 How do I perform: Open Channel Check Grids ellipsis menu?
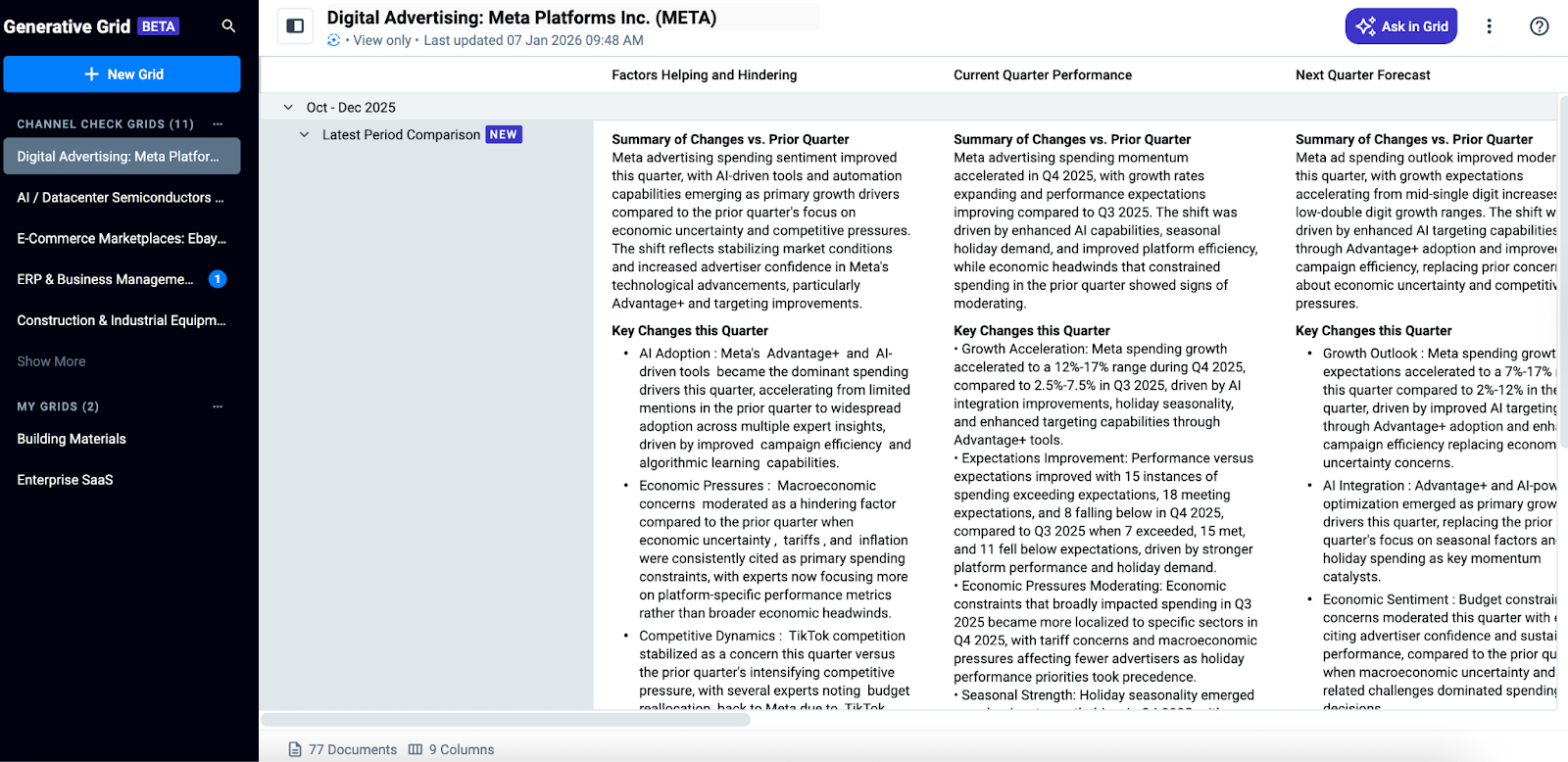click(218, 124)
